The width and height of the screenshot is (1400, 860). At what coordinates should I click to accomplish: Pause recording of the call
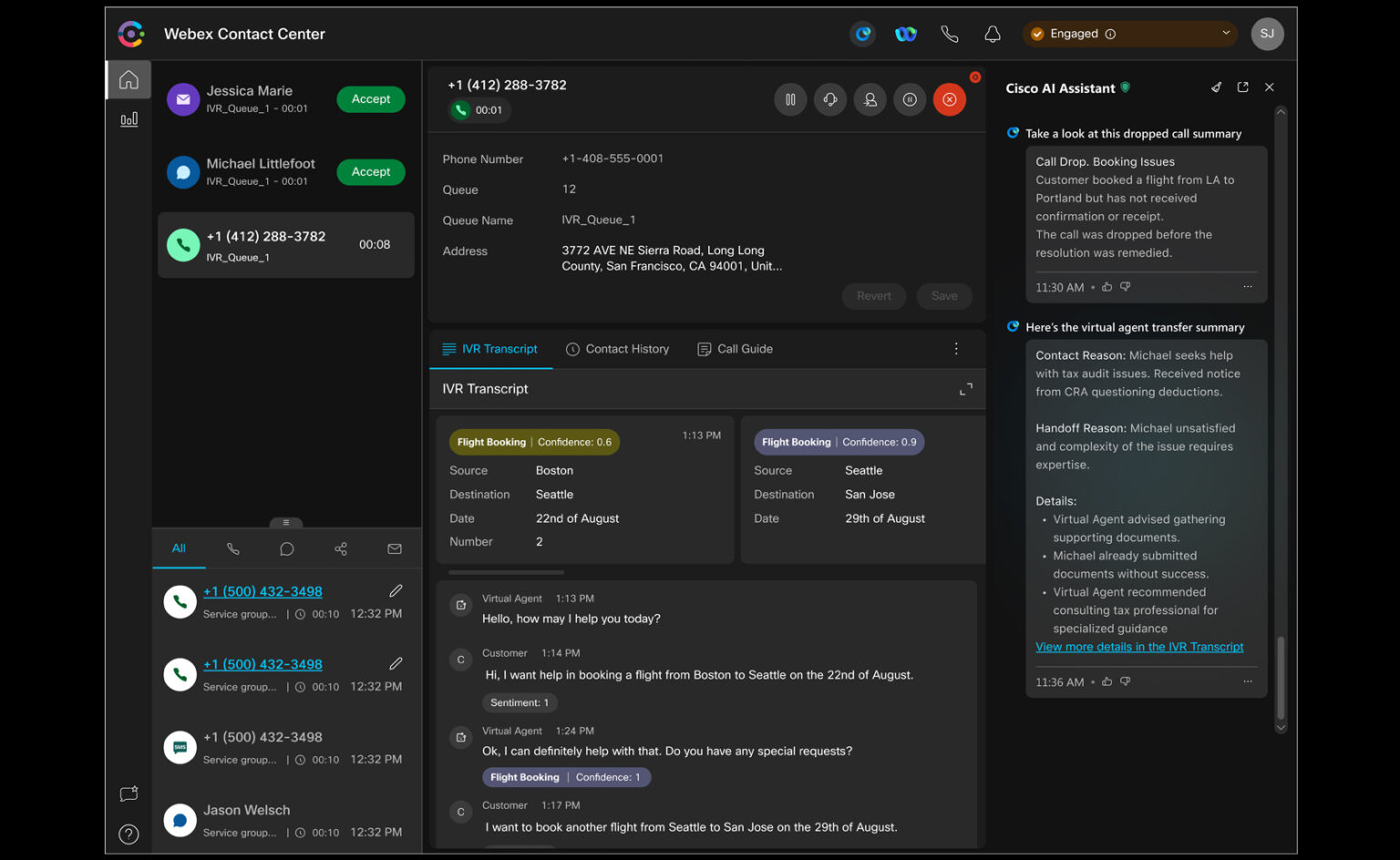coord(910,99)
